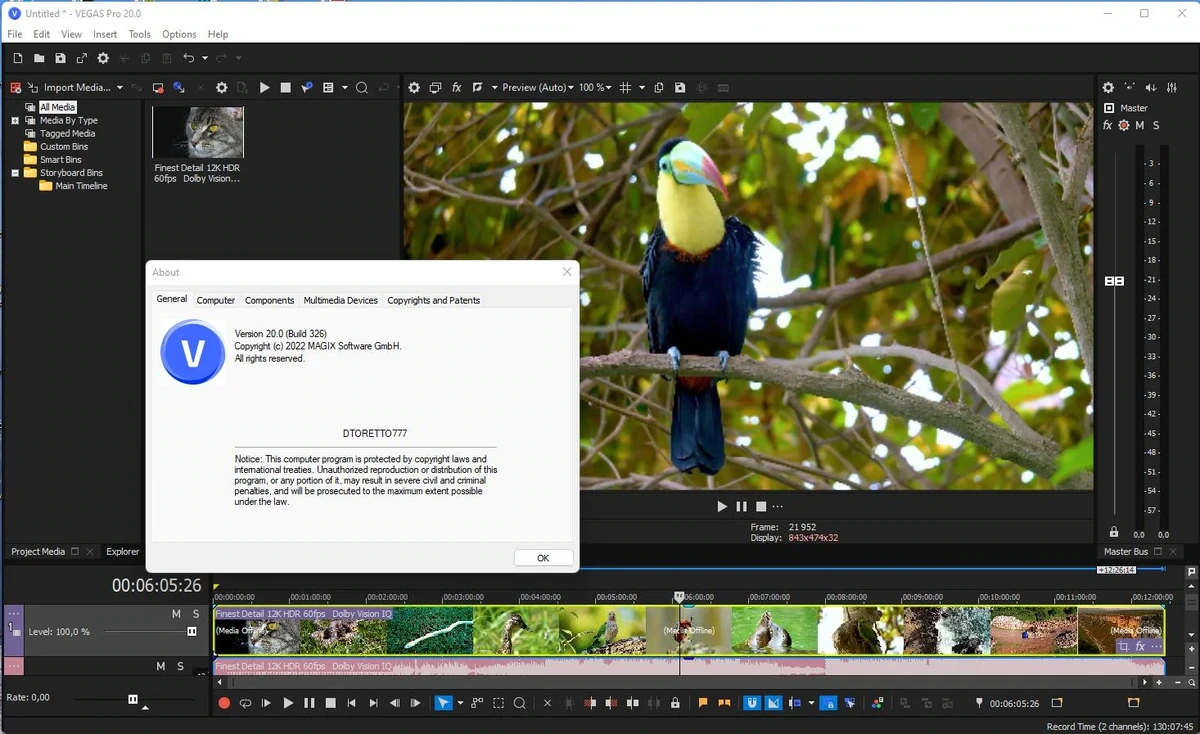The image size is (1200, 734).
Task: Toggle lock event icon on timeline toolbar
Action: [676, 704]
